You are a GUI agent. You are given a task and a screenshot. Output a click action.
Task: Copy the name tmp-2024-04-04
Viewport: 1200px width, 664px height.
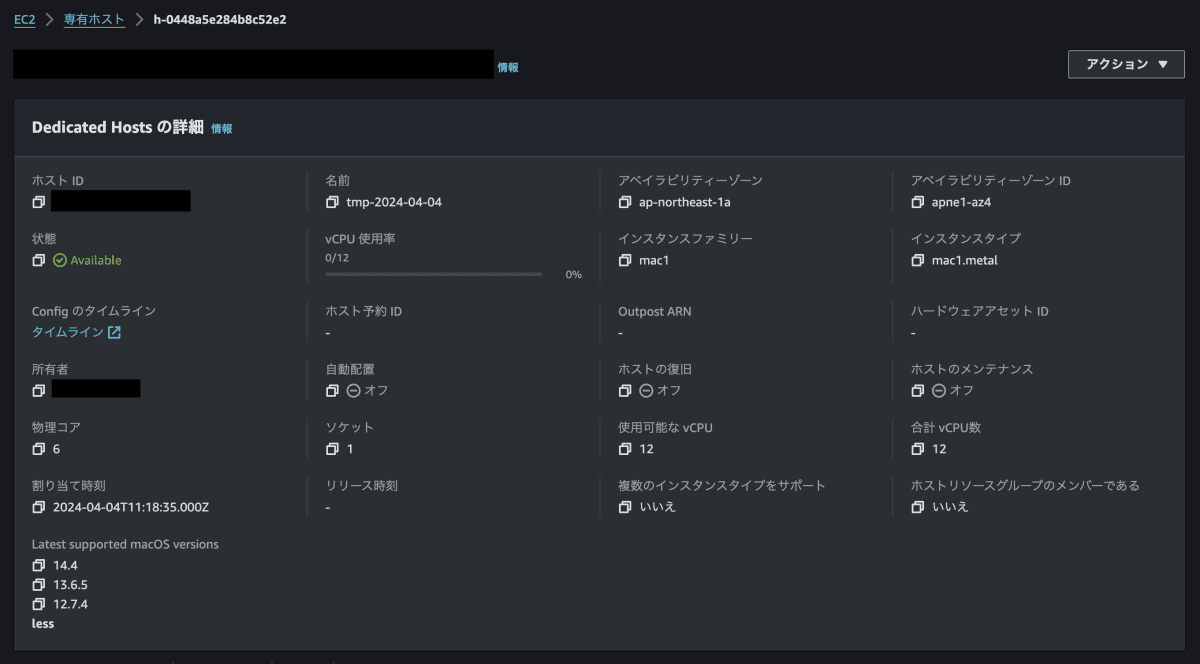coord(332,202)
